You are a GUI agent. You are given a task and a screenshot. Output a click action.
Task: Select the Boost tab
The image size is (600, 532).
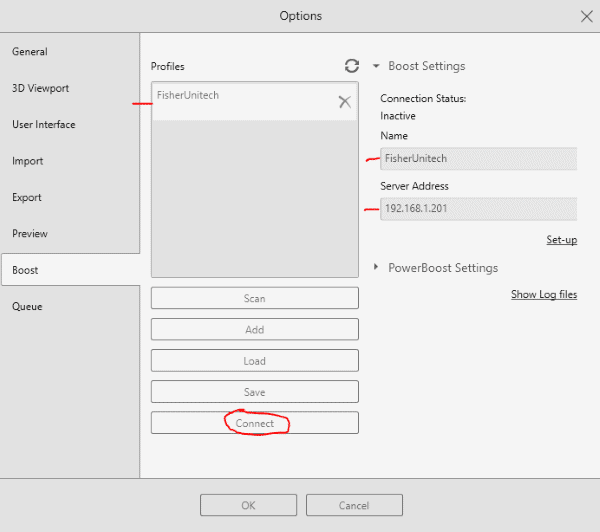[x=71, y=270]
